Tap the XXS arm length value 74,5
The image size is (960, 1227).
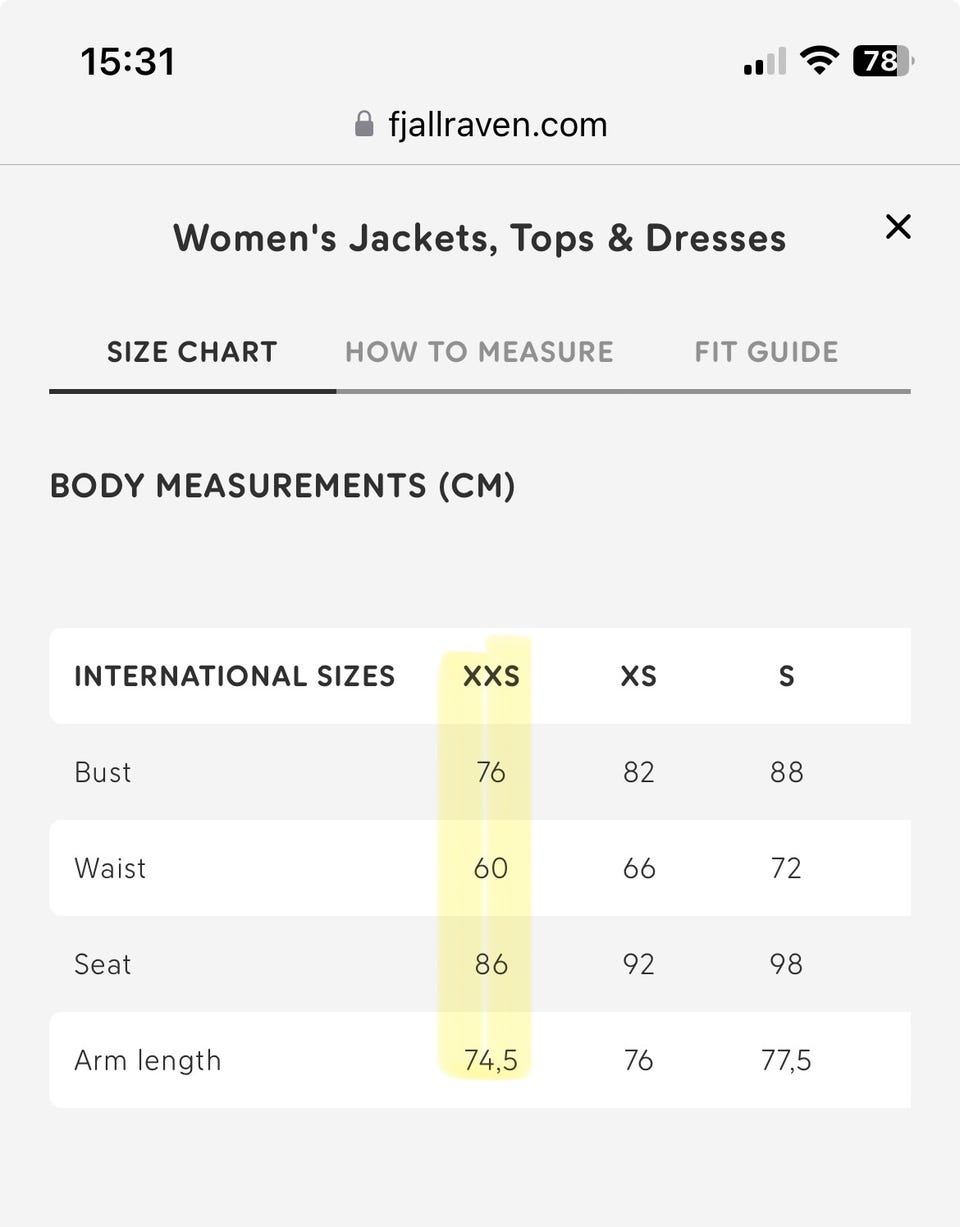[x=491, y=1060]
